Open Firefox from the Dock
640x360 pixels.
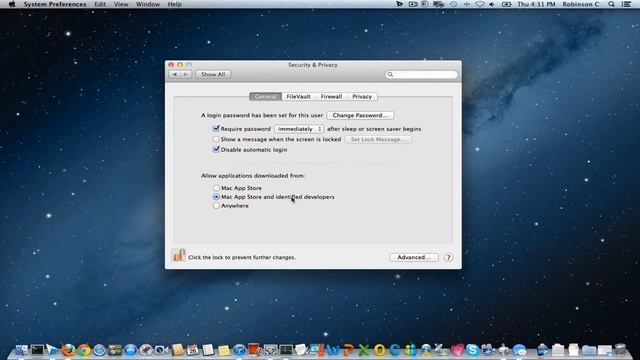pos(68,350)
